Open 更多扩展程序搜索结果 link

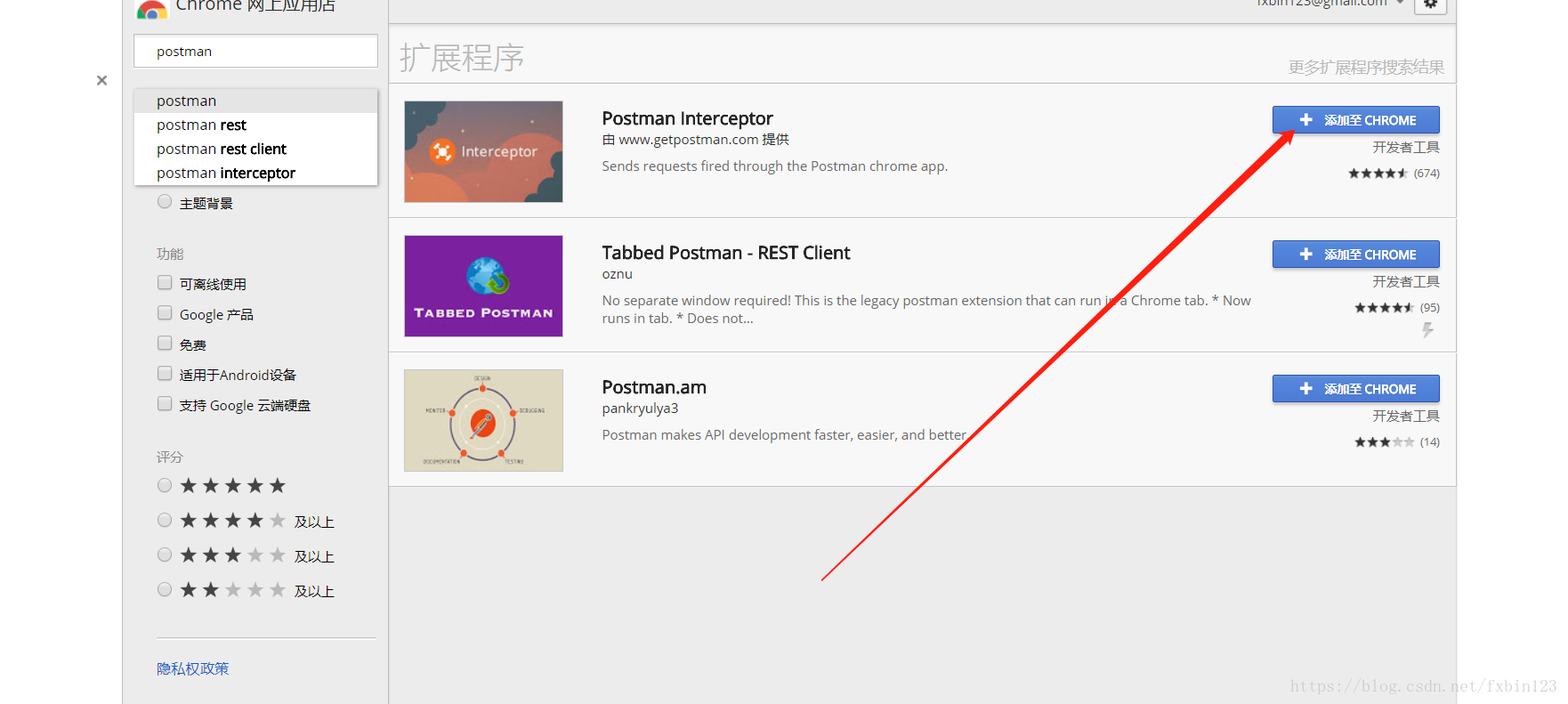[1366, 68]
